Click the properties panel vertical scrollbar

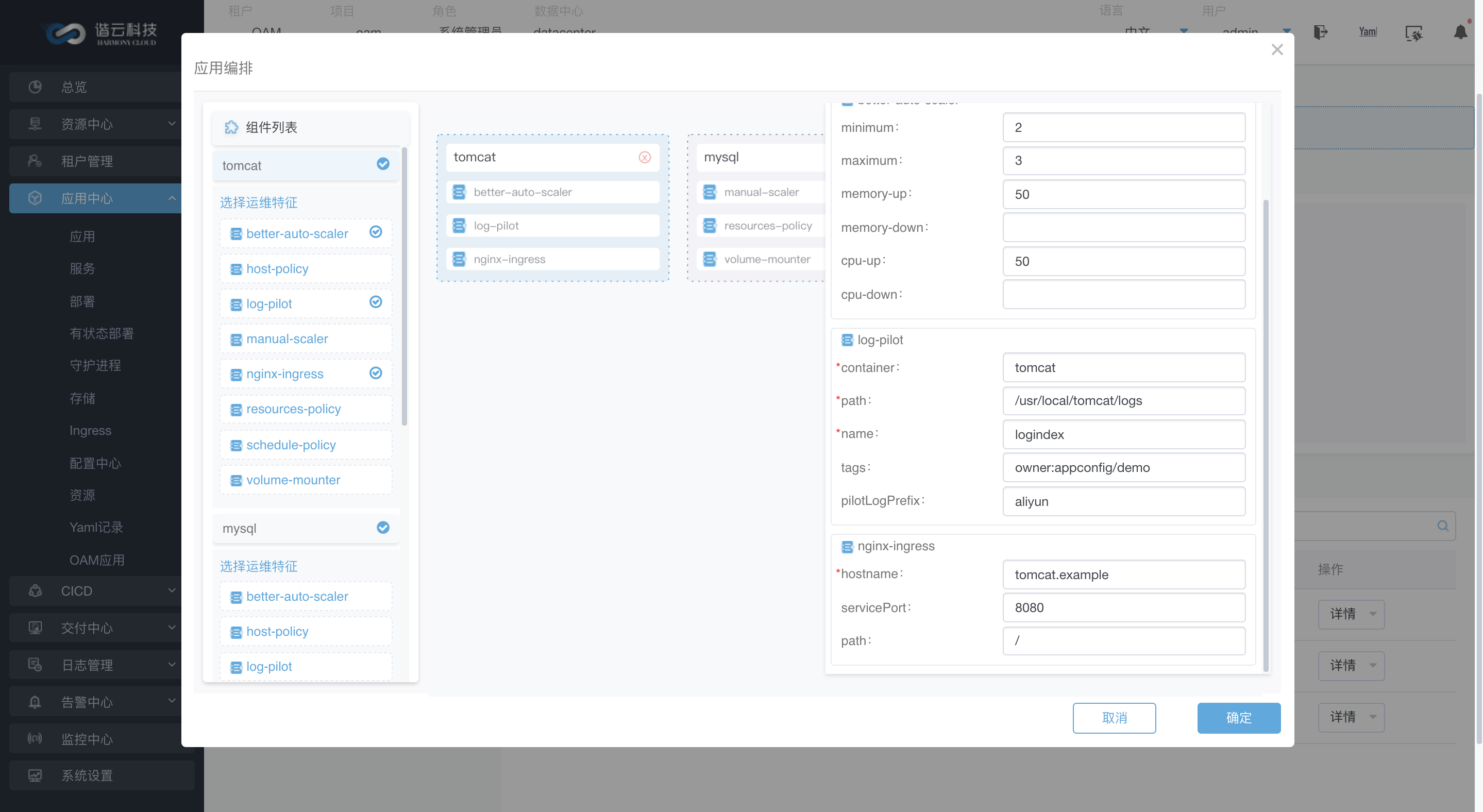[1266, 436]
